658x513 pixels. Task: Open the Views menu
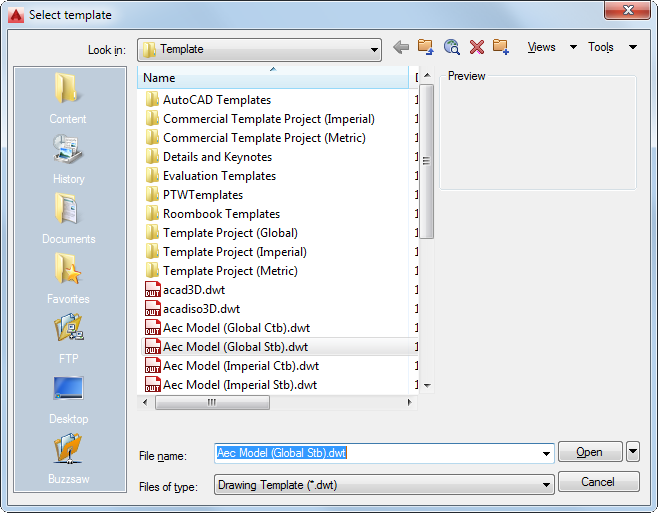tap(552, 47)
